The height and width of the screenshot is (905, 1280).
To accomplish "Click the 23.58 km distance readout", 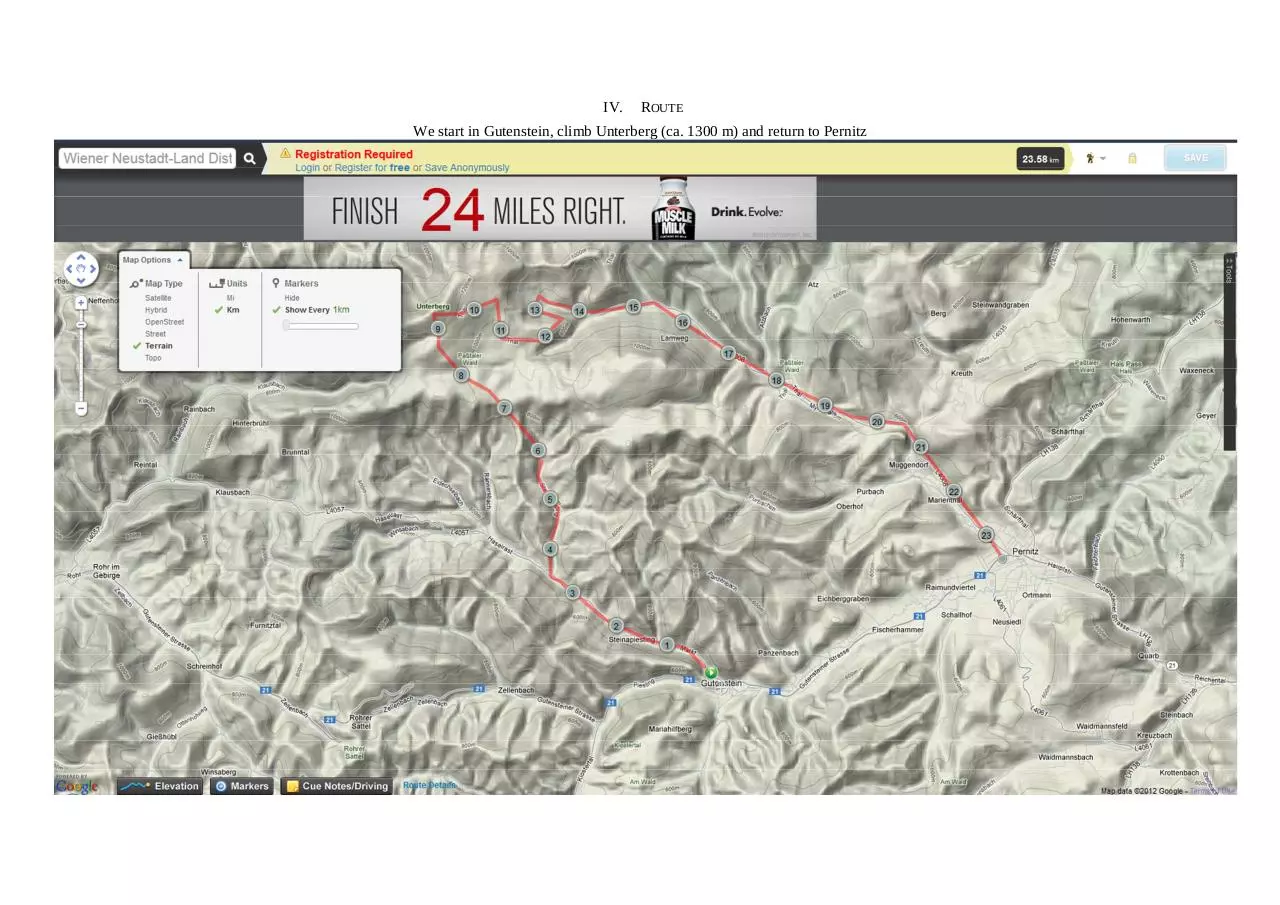I will pos(1040,159).
